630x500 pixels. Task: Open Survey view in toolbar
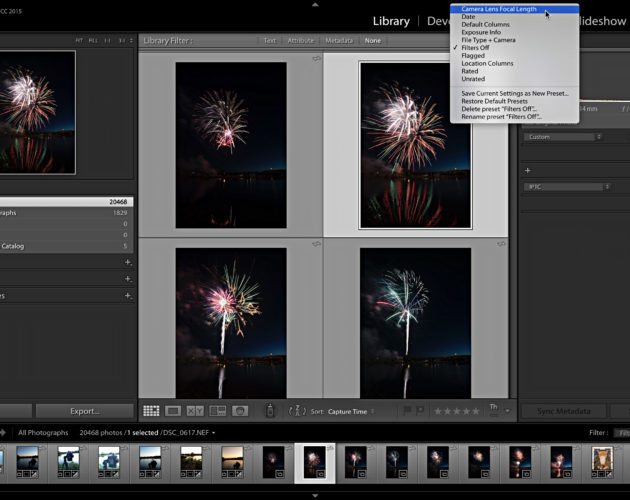[218, 411]
